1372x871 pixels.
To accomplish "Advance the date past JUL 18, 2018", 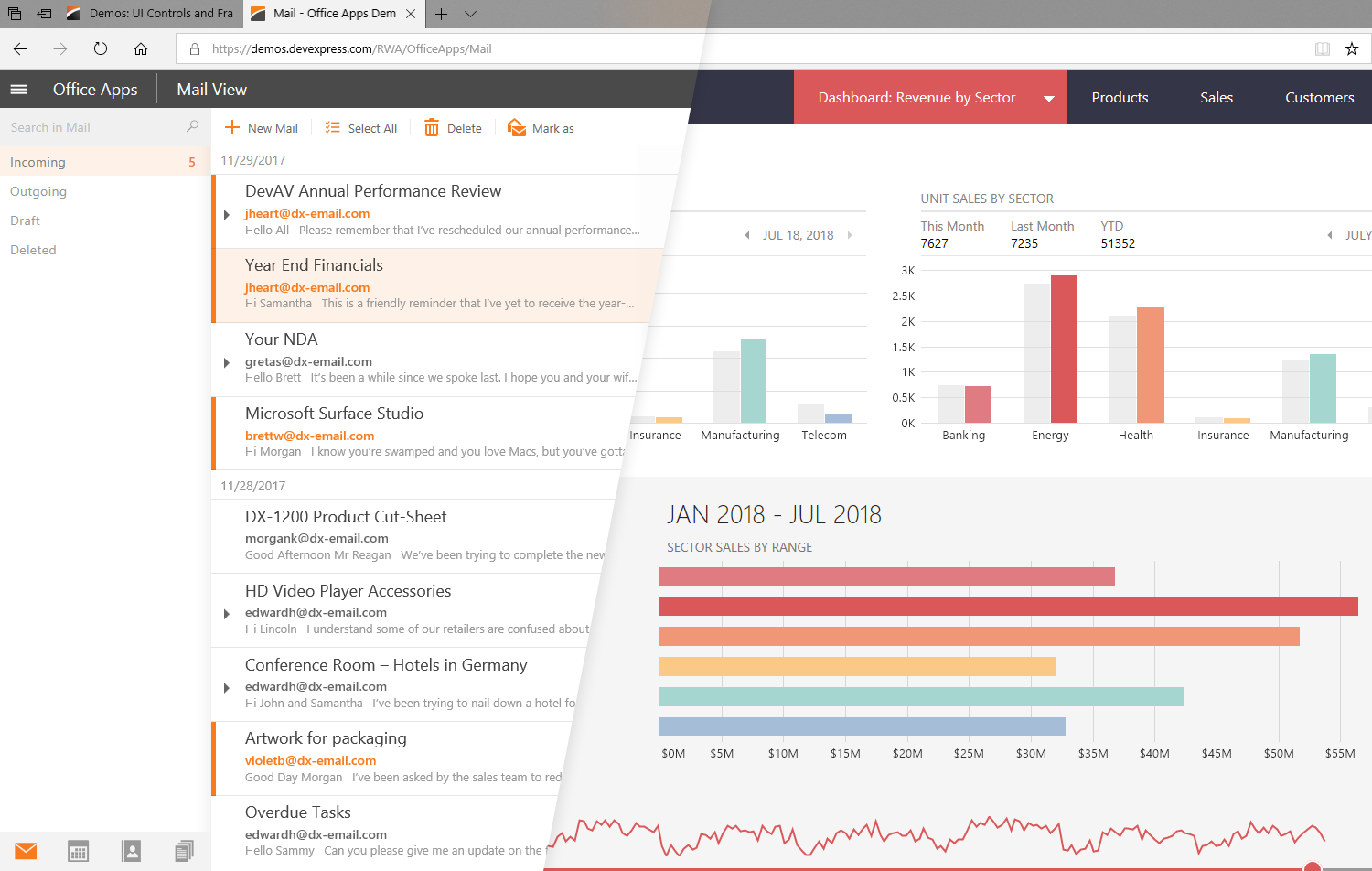I will coord(851,234).
